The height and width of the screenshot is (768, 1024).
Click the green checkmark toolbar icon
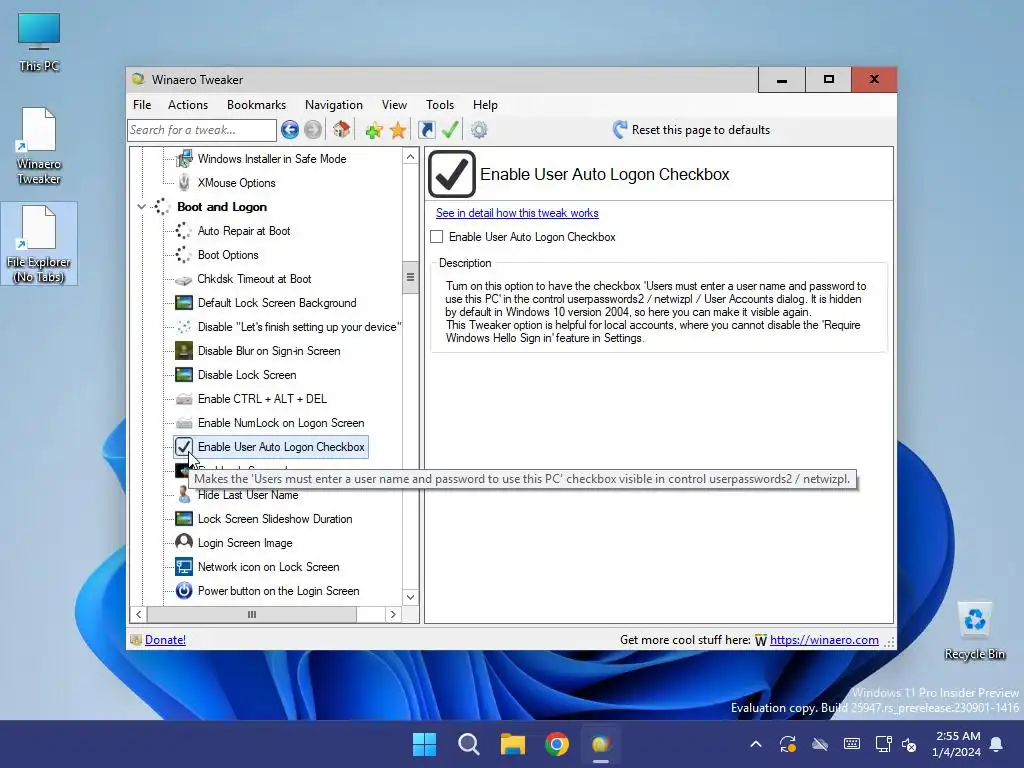[450, 130]
